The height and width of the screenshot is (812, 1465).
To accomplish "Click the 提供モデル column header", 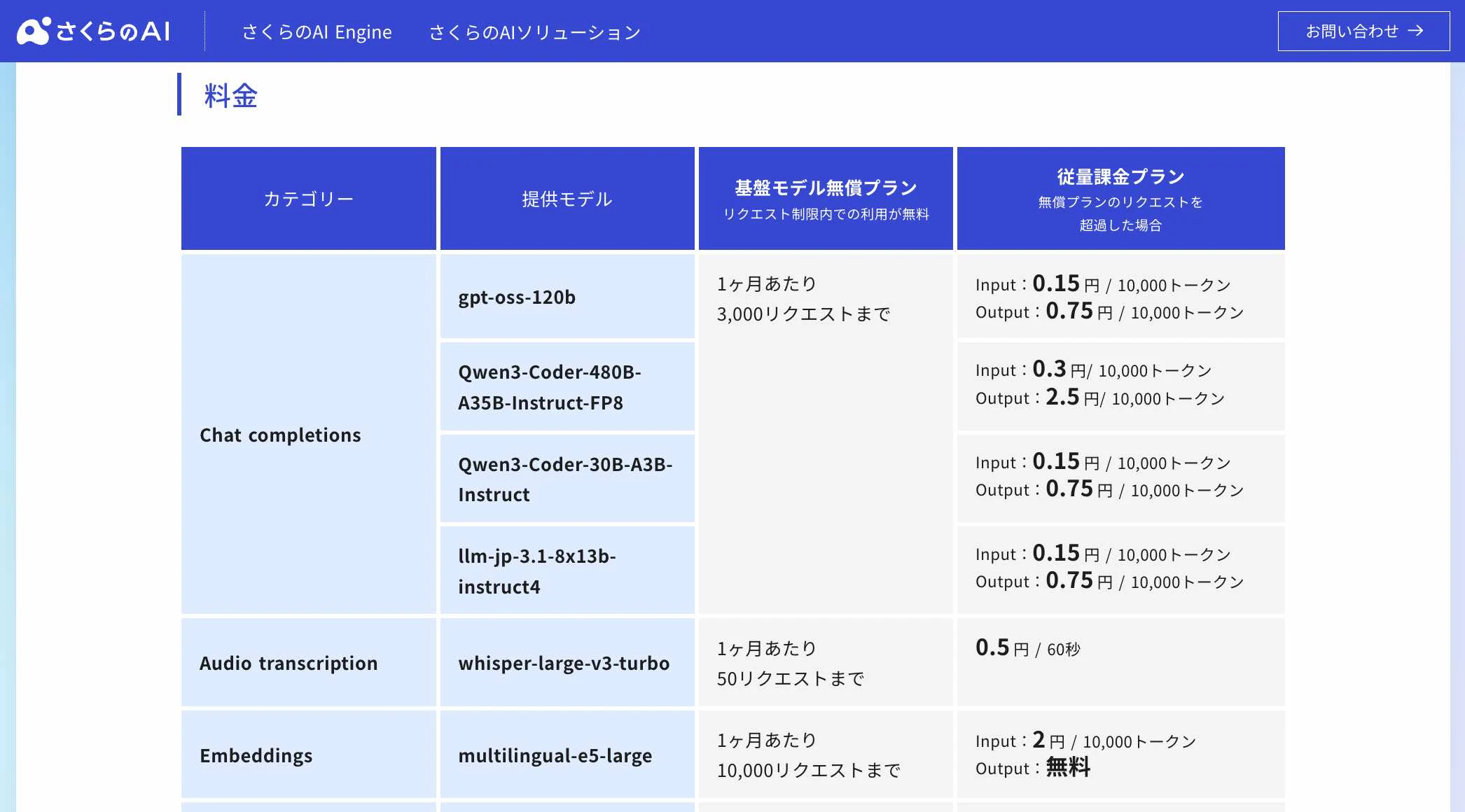I will coord(567,199).
